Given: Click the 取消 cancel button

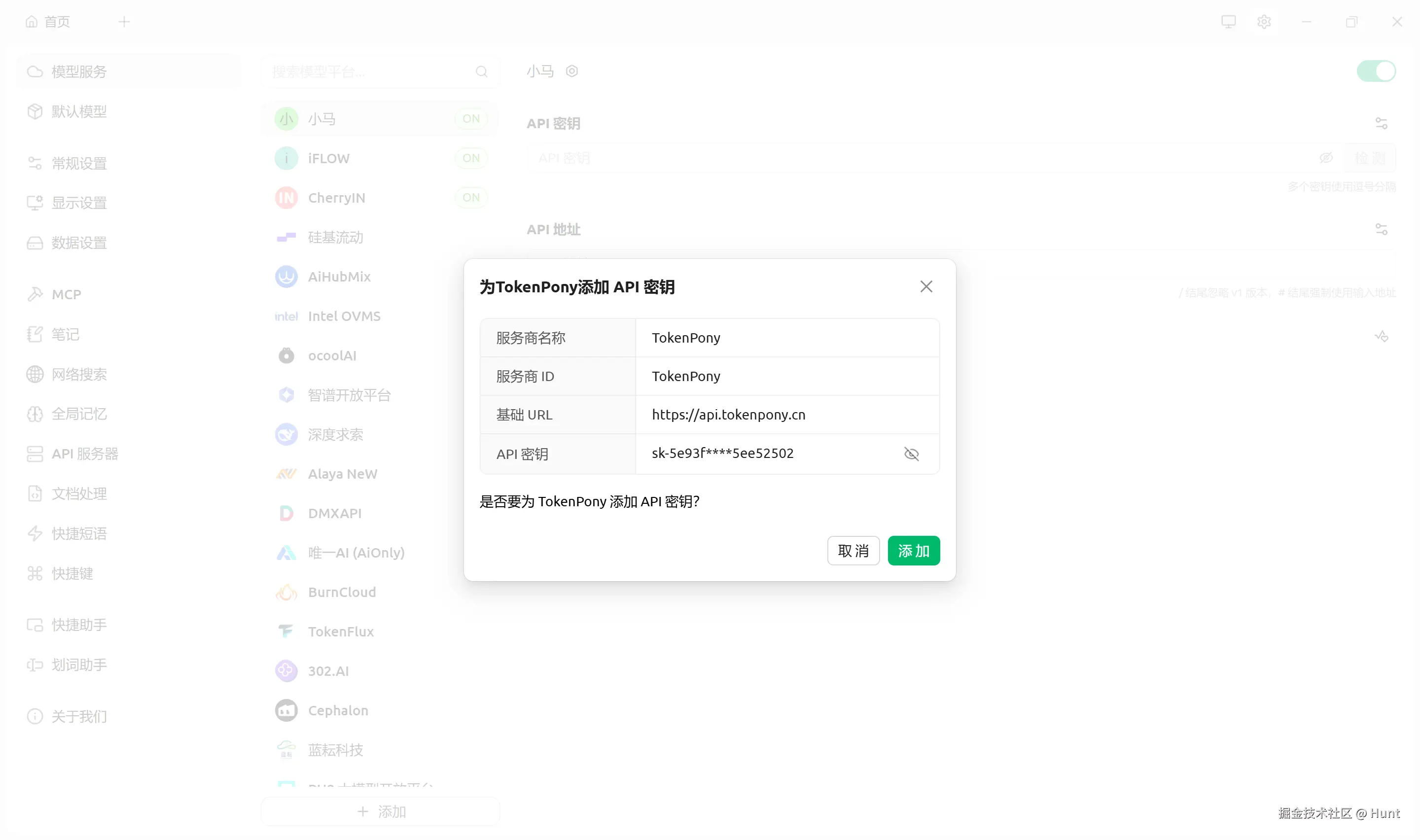Looking at the screenshot, I should tap(852, 550).
